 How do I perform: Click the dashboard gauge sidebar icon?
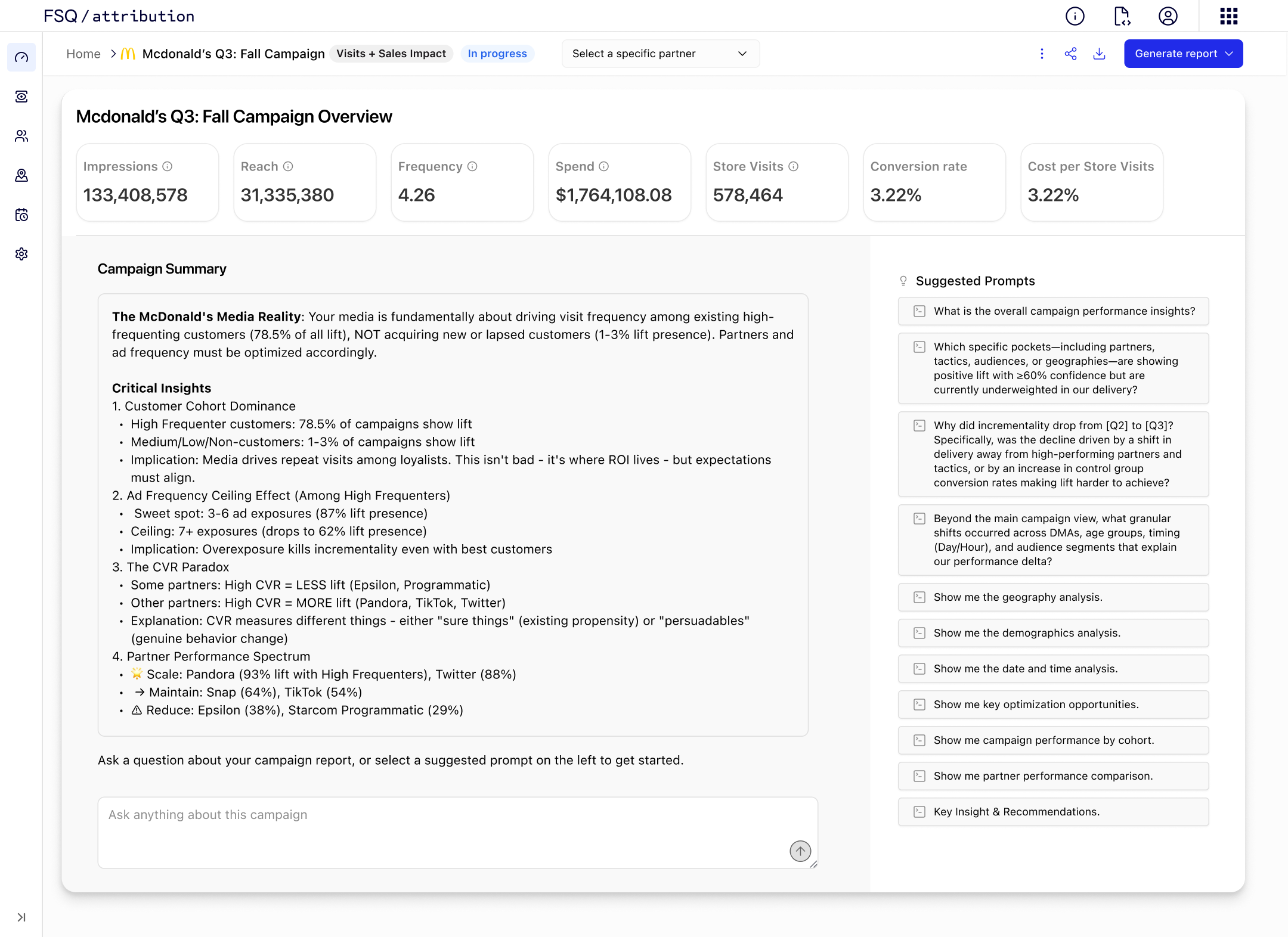point(21,57)
